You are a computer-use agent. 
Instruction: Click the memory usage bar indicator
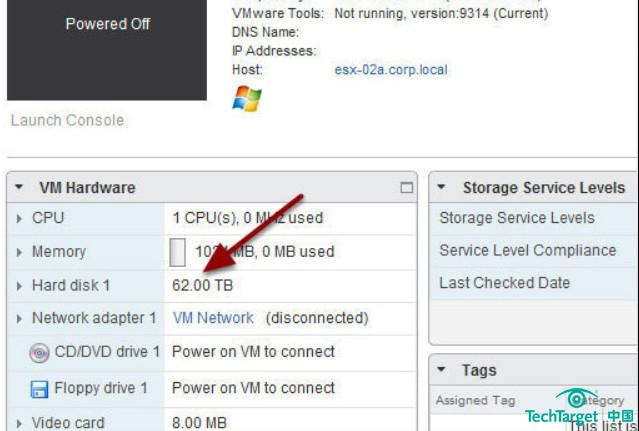tap(177, 253)
